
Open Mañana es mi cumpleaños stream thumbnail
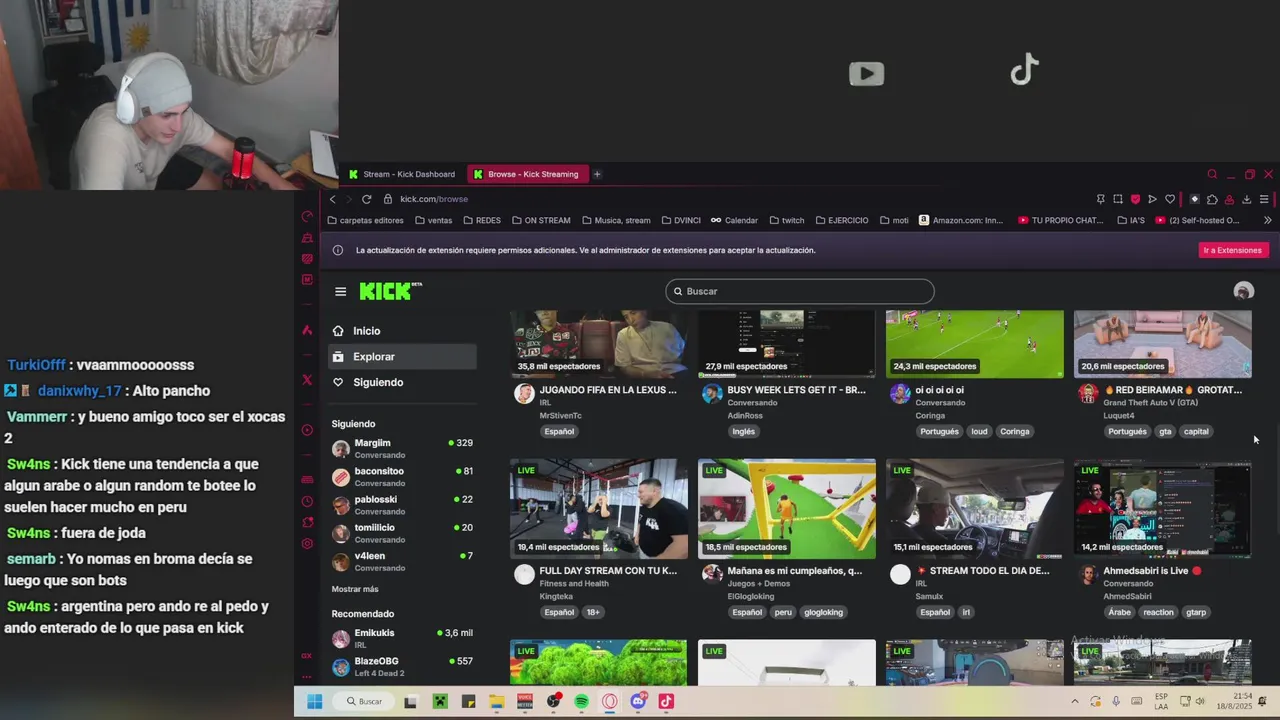786,509
